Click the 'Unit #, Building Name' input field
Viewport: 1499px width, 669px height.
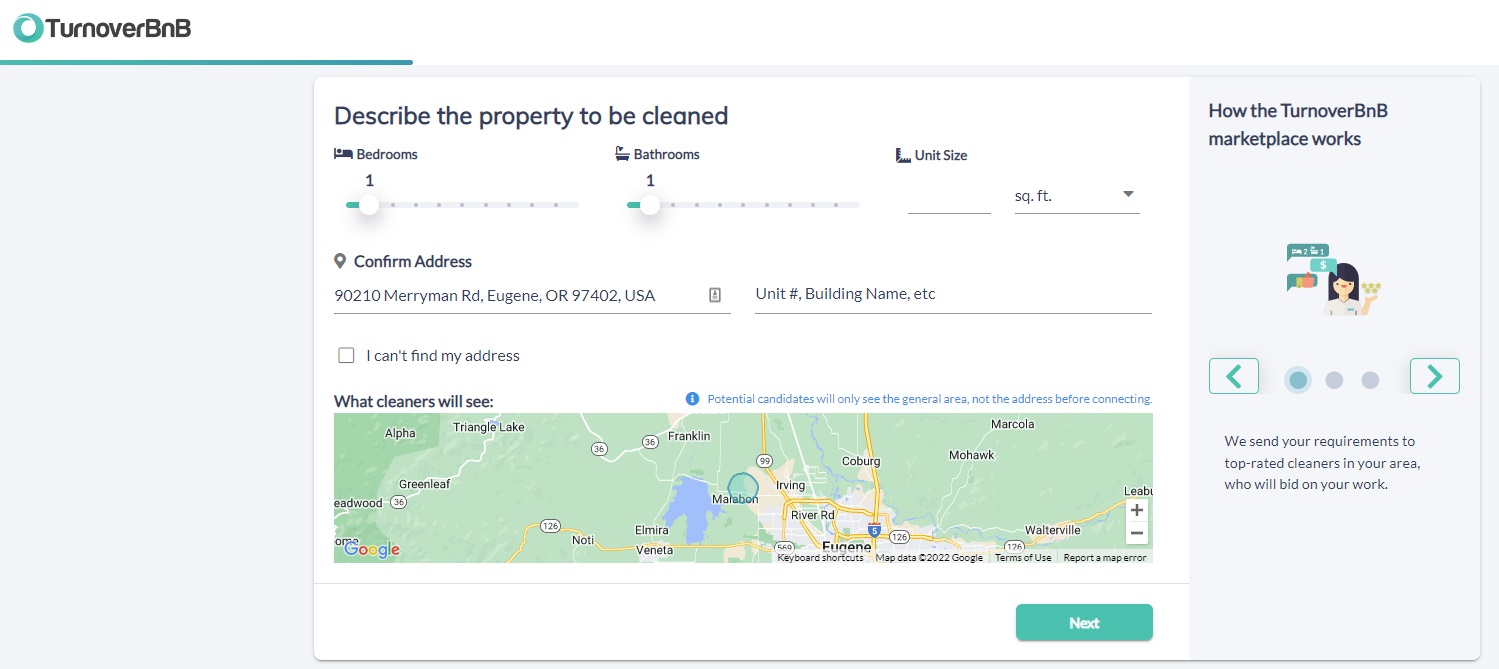click(952, 293)
